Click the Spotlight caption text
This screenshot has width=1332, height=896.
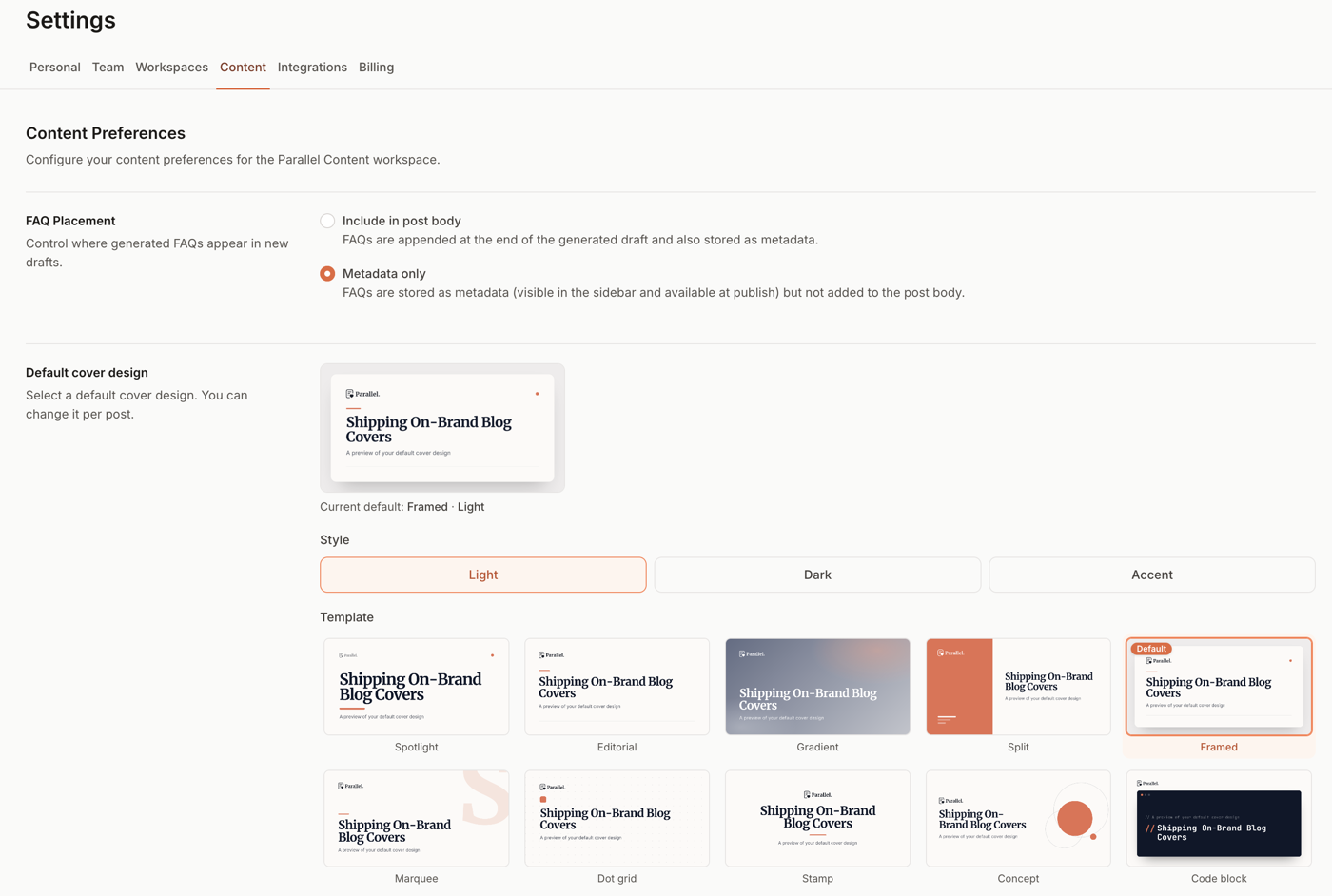[x=417, y=747]
